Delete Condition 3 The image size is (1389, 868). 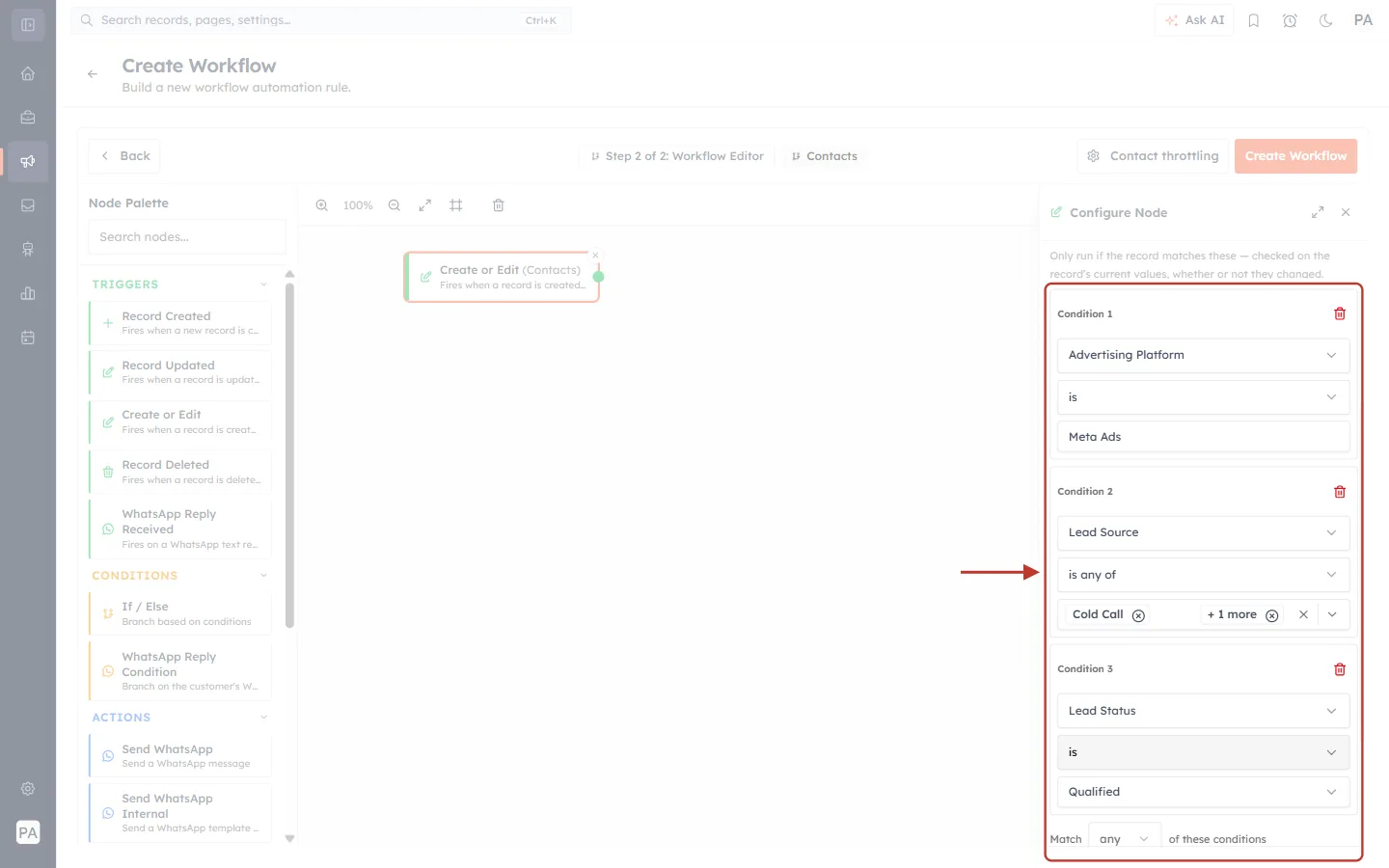point(1340,669)
